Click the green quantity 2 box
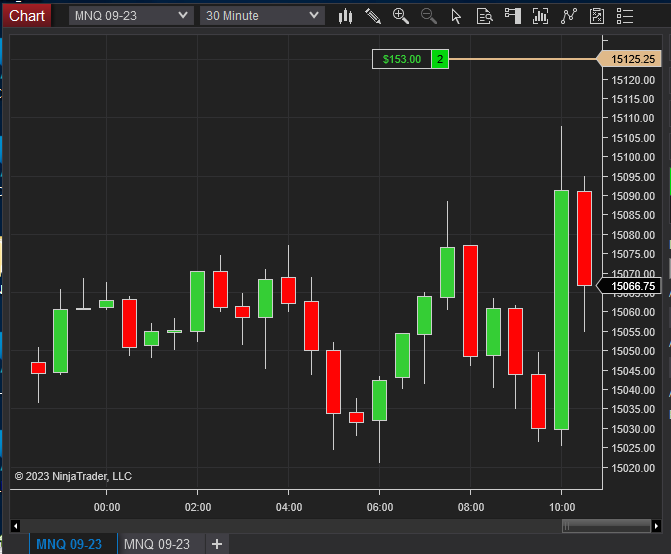 (x=440, y=59)
